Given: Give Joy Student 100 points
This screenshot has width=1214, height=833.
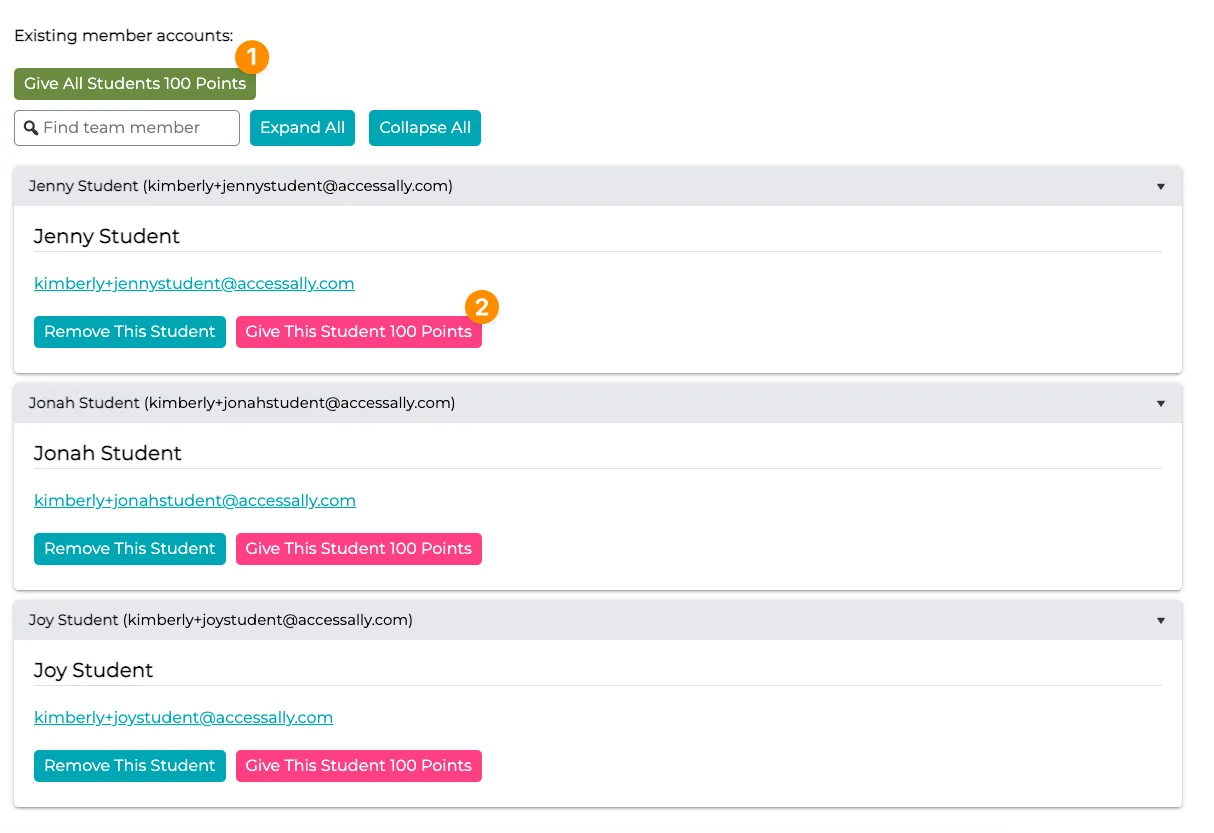Looking at the screenshot, I should [x=358, y=766].
